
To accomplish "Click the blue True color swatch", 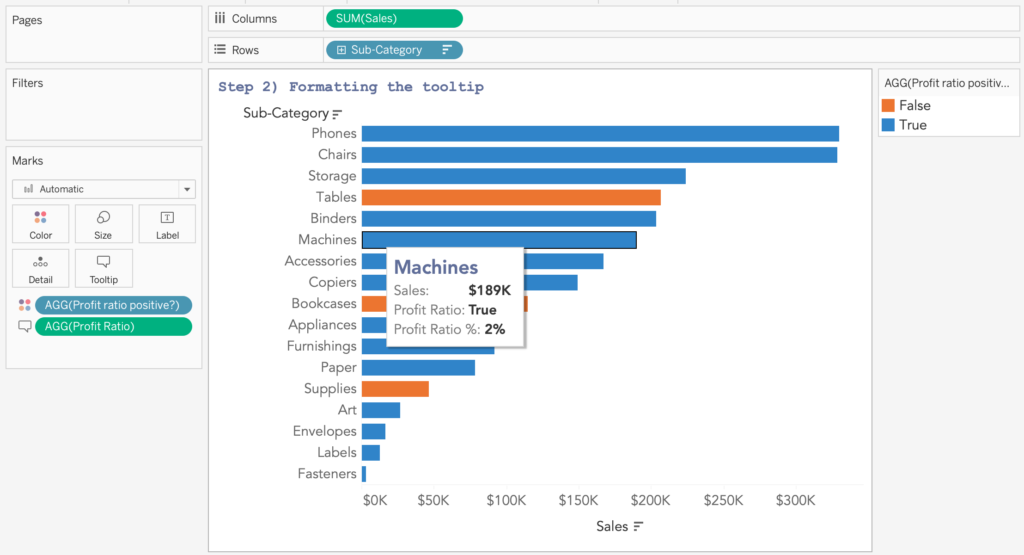I will pos(888,125).
